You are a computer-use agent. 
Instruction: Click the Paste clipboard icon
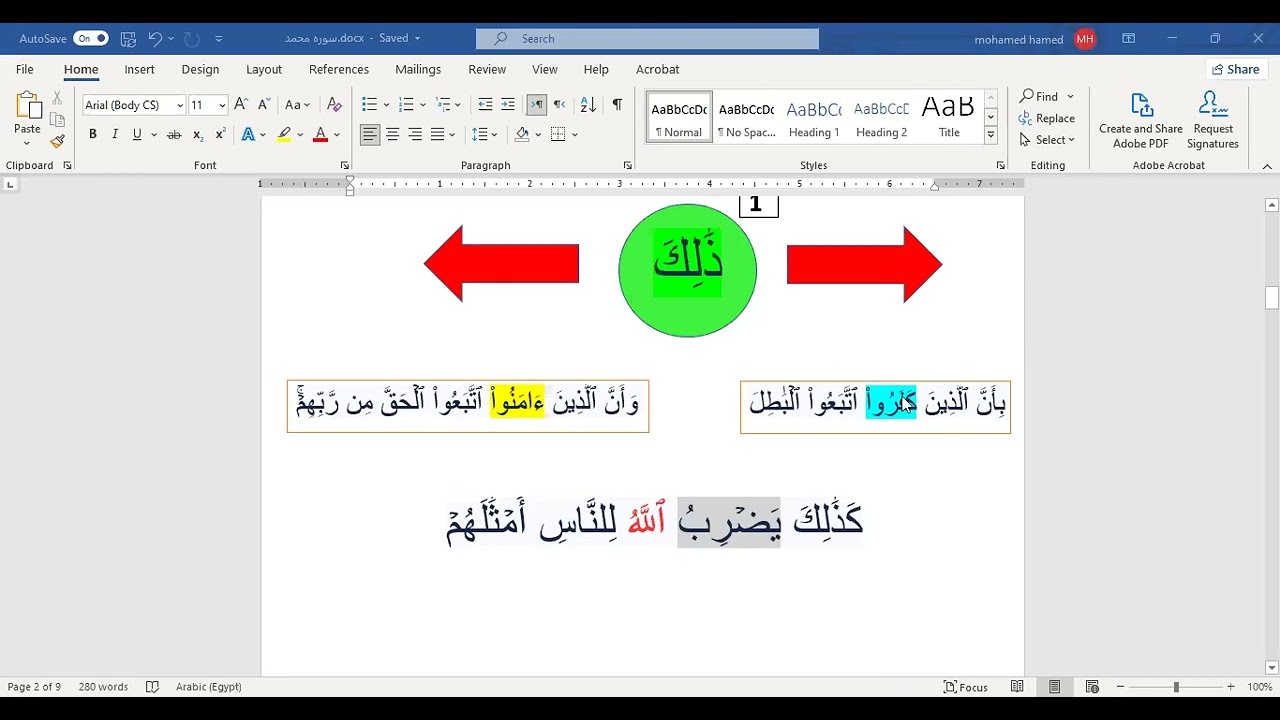coord(27,106)
